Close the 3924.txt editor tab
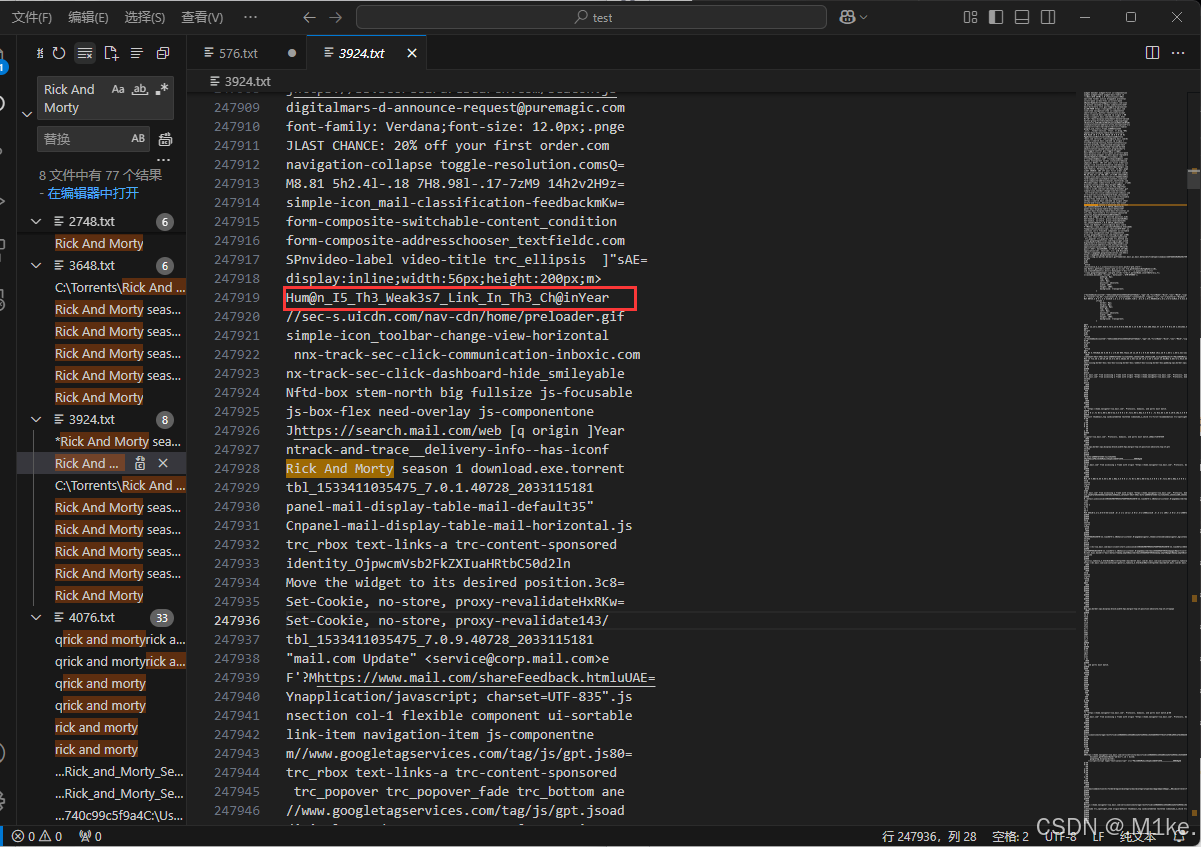The height and width of the screenshot is (847, 1201). (x=411, y=53)
